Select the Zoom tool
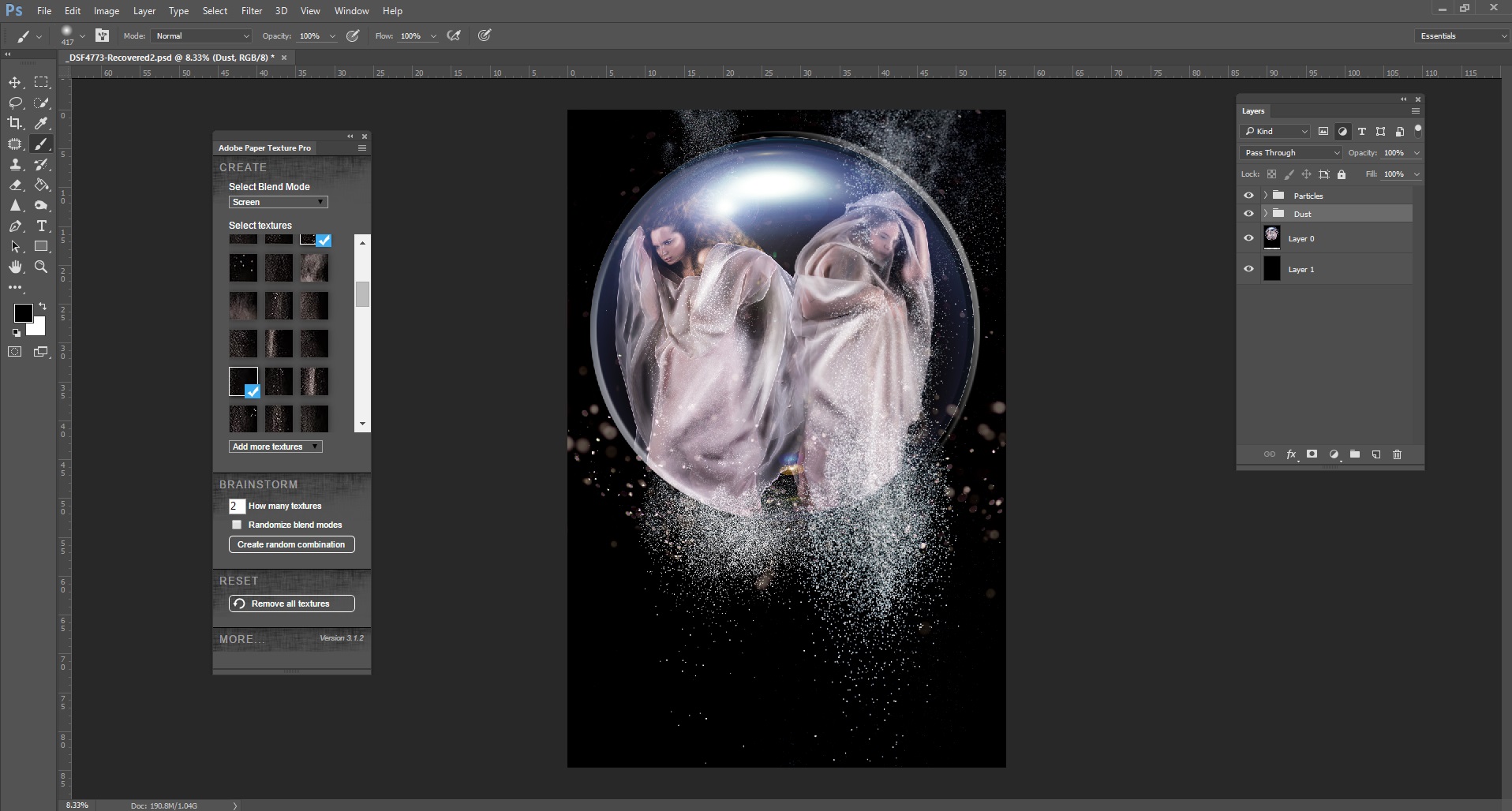This screenshot has width=1512, height=811. tap(41, 267)
